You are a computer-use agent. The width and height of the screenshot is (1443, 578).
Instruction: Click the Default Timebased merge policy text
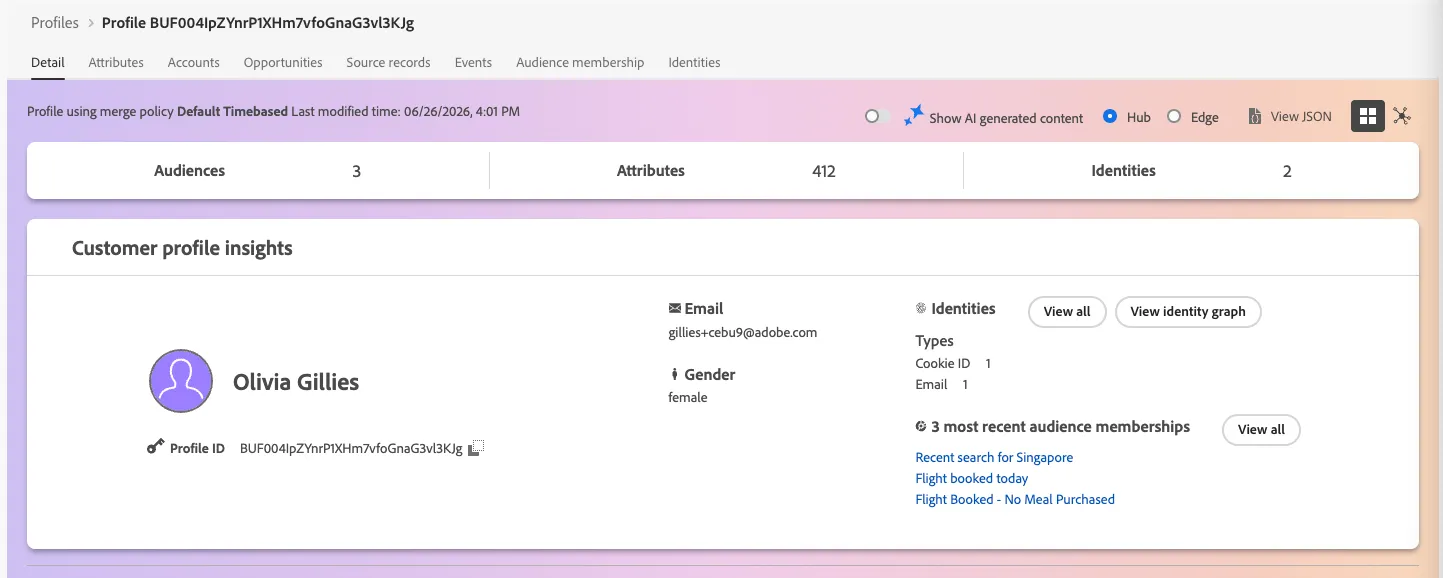(x=232, y=111)
